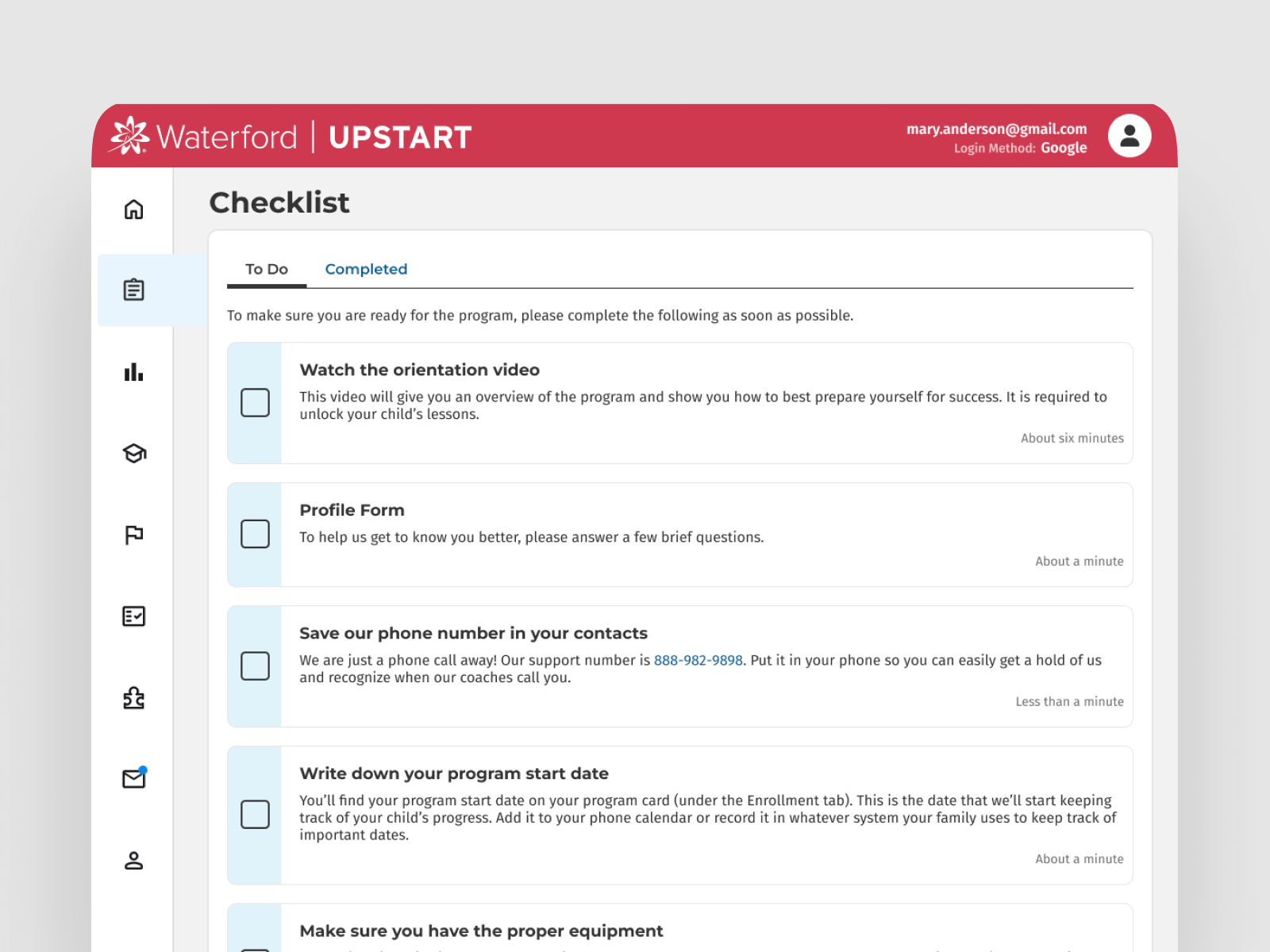Screen dimensions: 1270x952
Task: Open the proper equipment task card
Action: [x=481, y=931]
